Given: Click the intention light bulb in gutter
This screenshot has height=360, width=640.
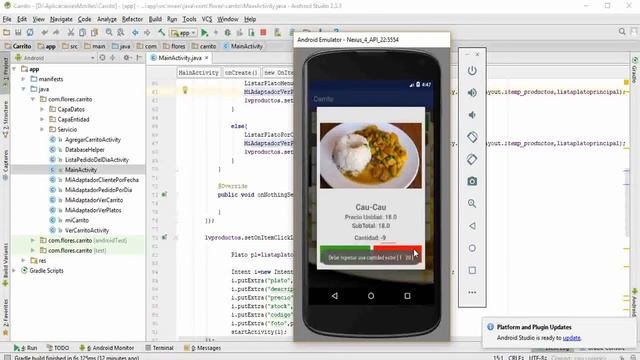Looking at the screenshot, I should (x=184, y=90).
